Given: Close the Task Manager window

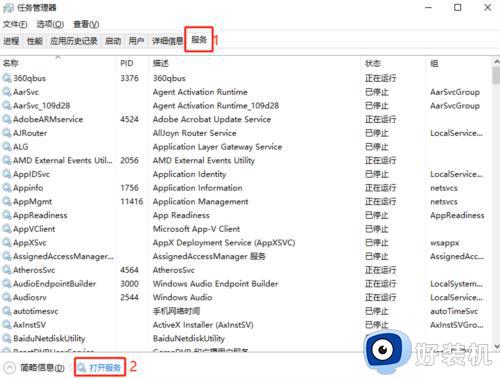Looking at the screenshot, I should [x=487, y=8].
